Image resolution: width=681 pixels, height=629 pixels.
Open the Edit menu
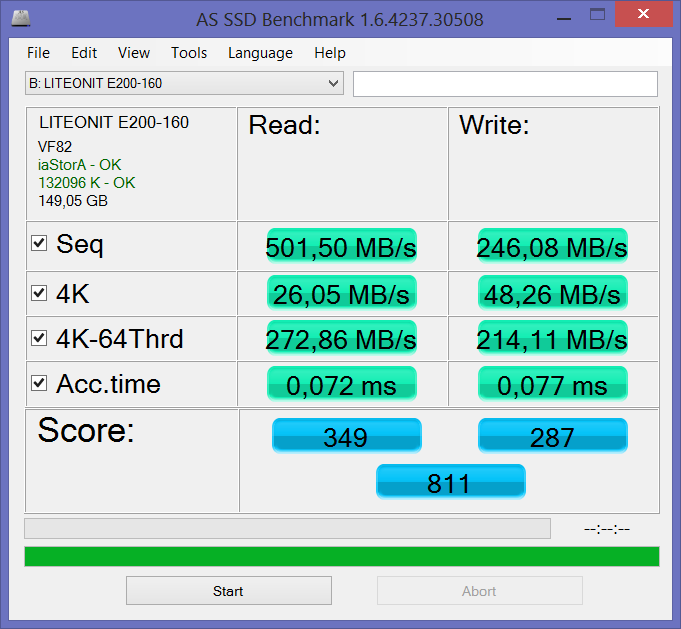click(x=84, y=53)
